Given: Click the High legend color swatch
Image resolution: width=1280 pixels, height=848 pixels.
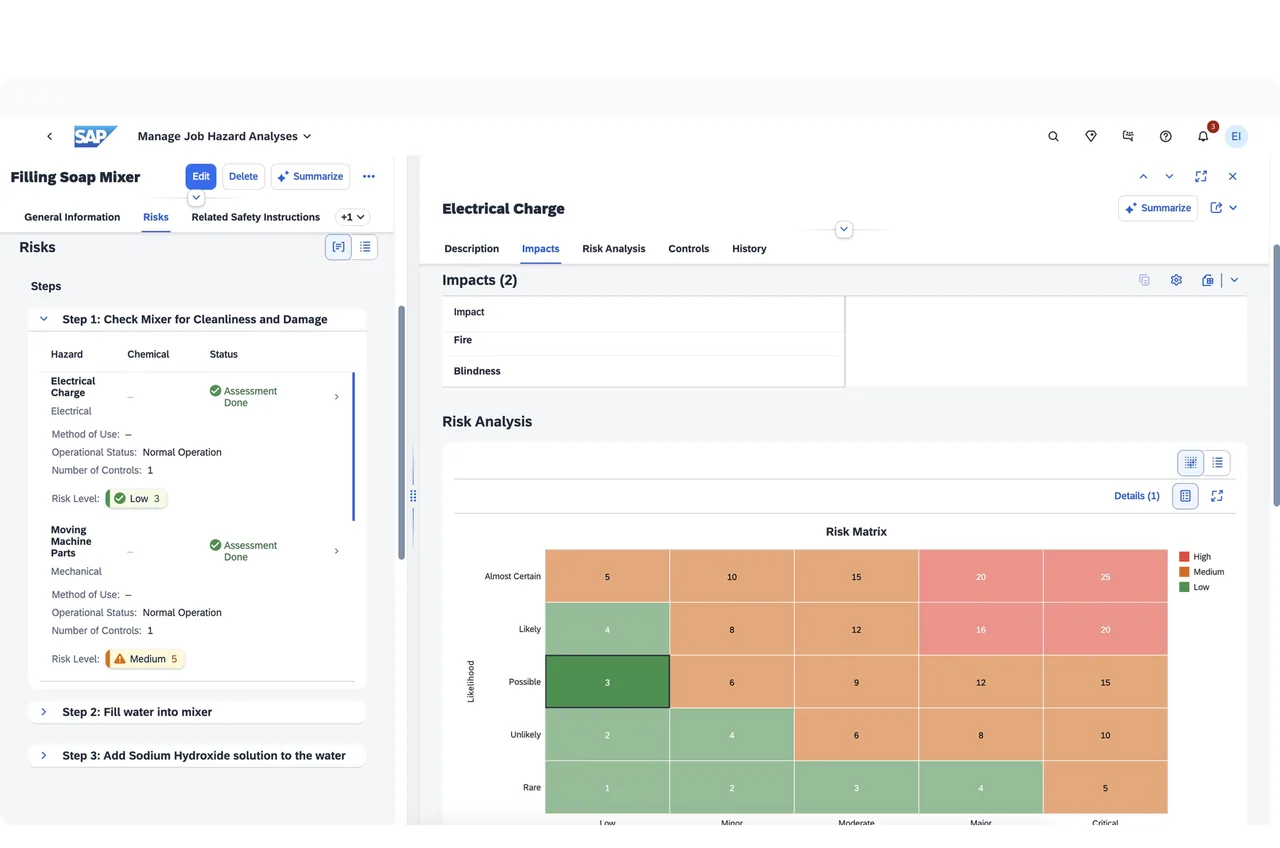Looking at the screenshot, I should click(x=1184, y=557).
